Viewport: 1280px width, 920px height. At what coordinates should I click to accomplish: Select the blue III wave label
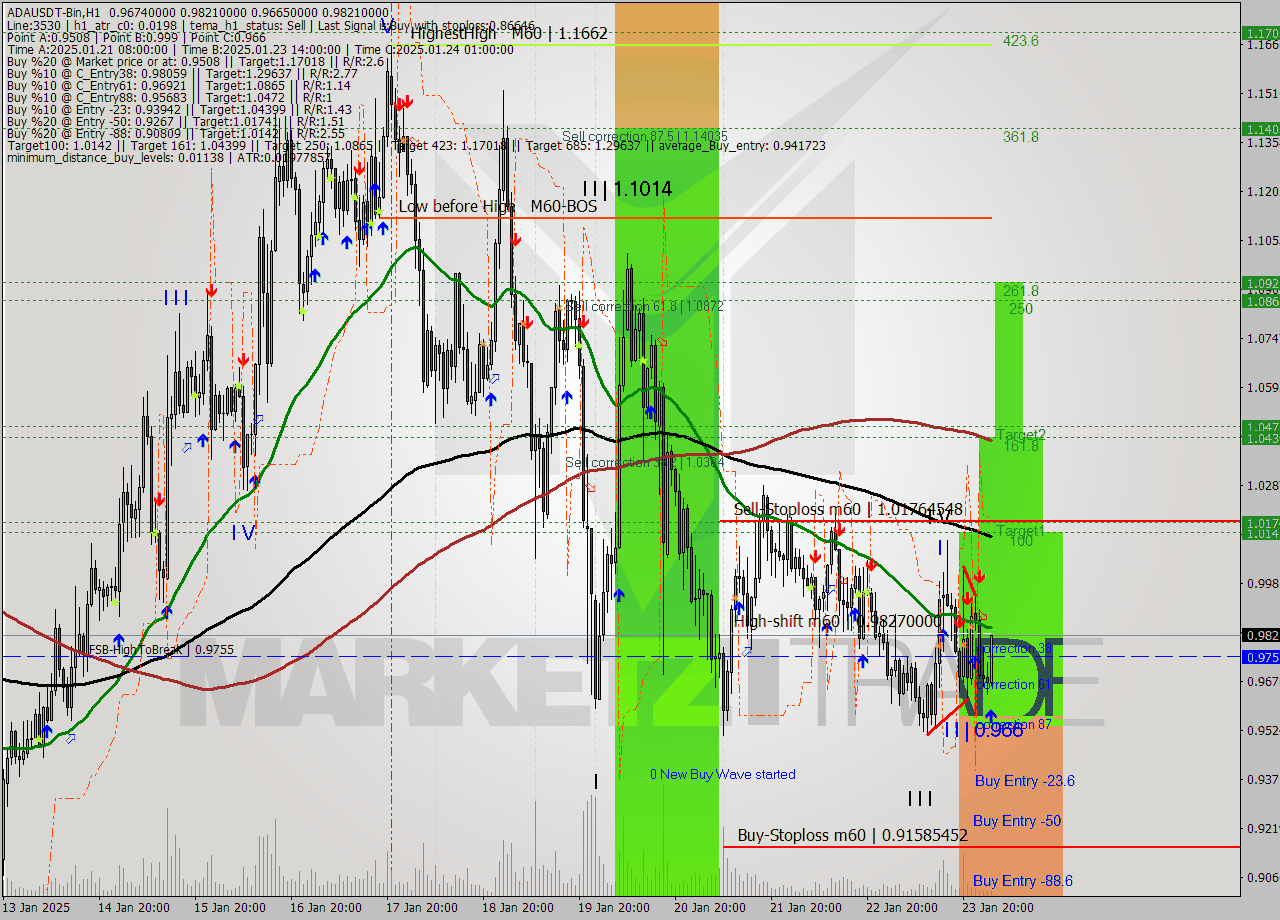(x=176, y=298)
